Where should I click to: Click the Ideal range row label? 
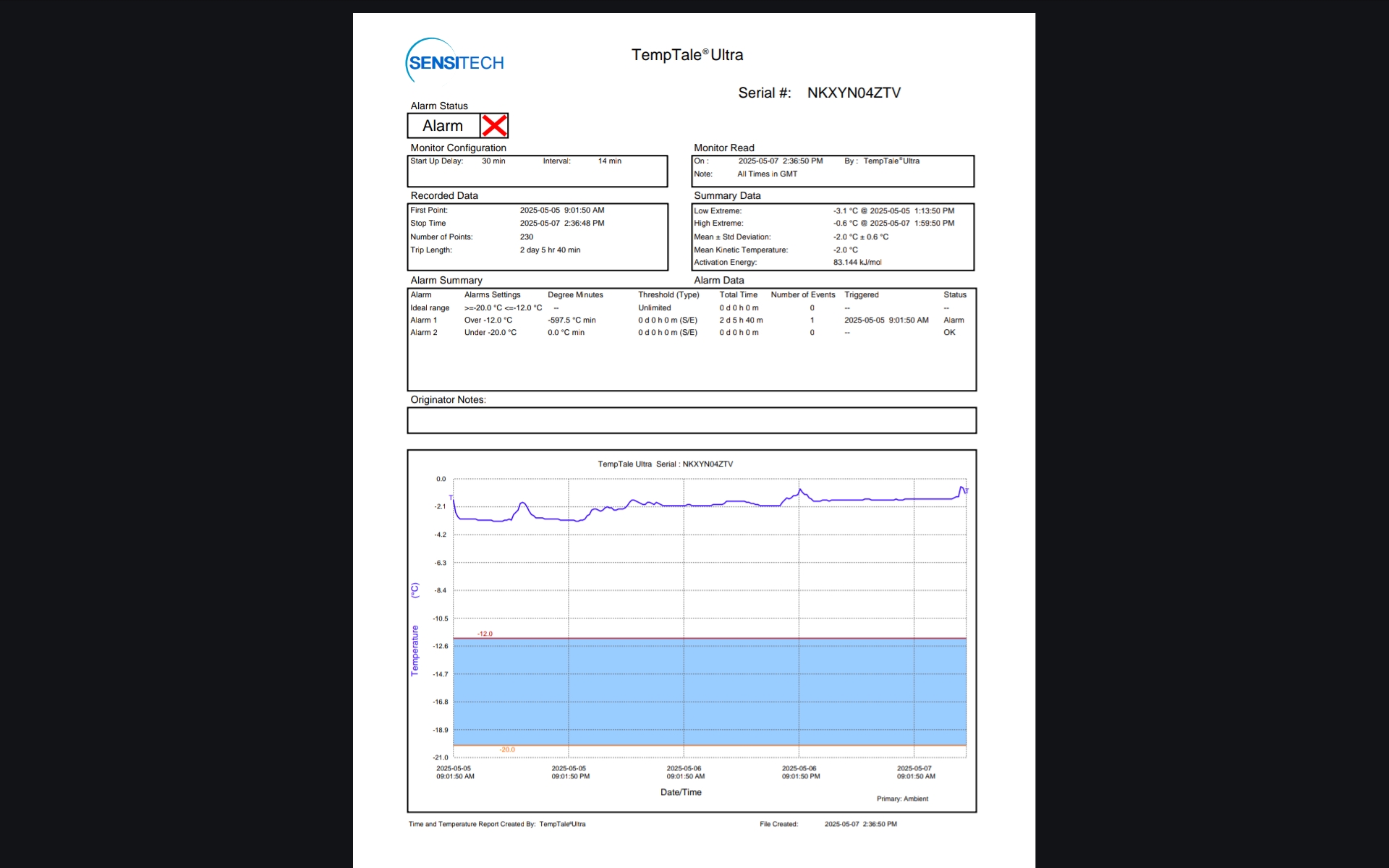click(x=430, y=308)
